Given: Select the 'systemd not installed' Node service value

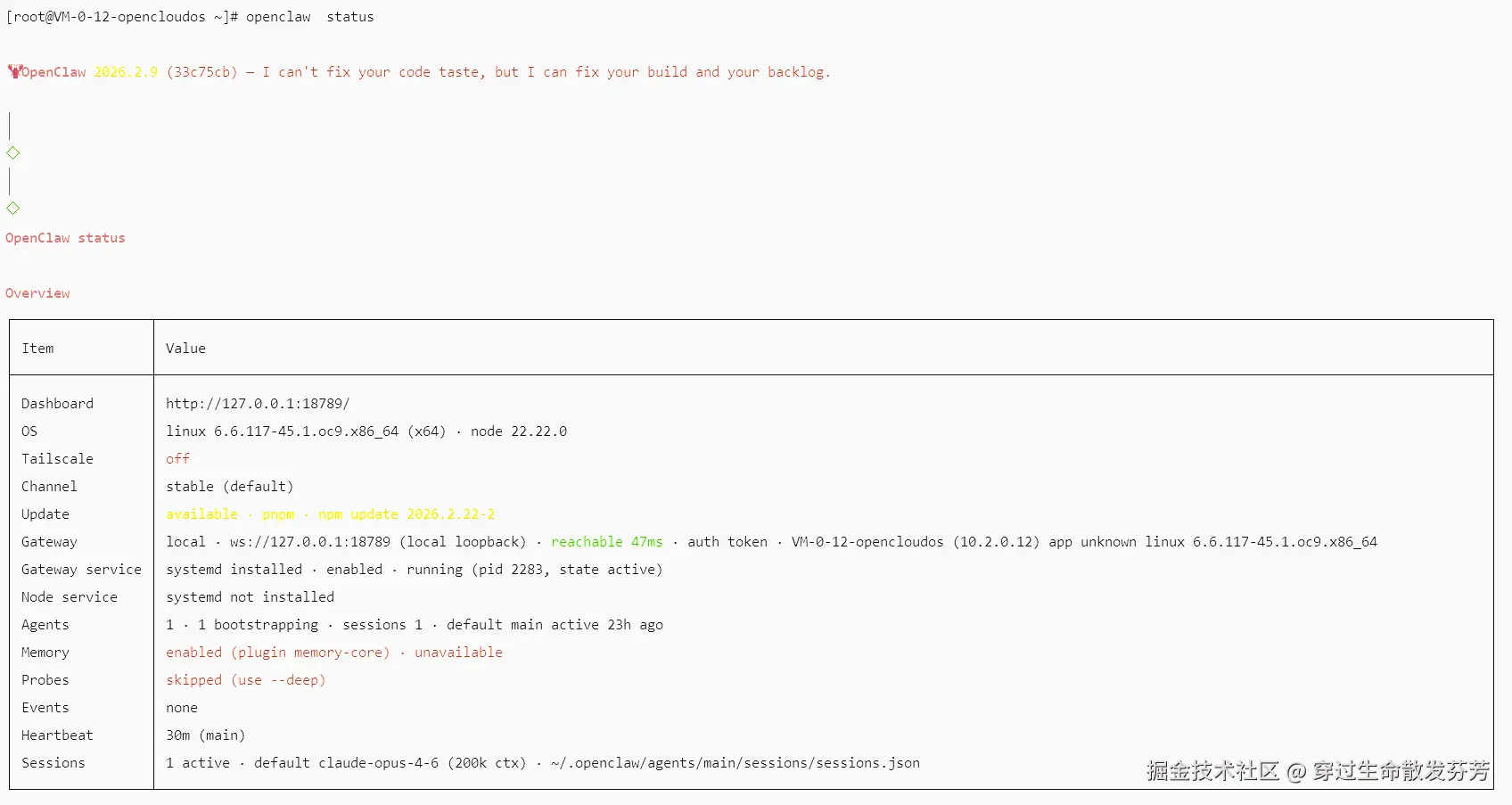Looking at the screenshot, I should [250, 596].
